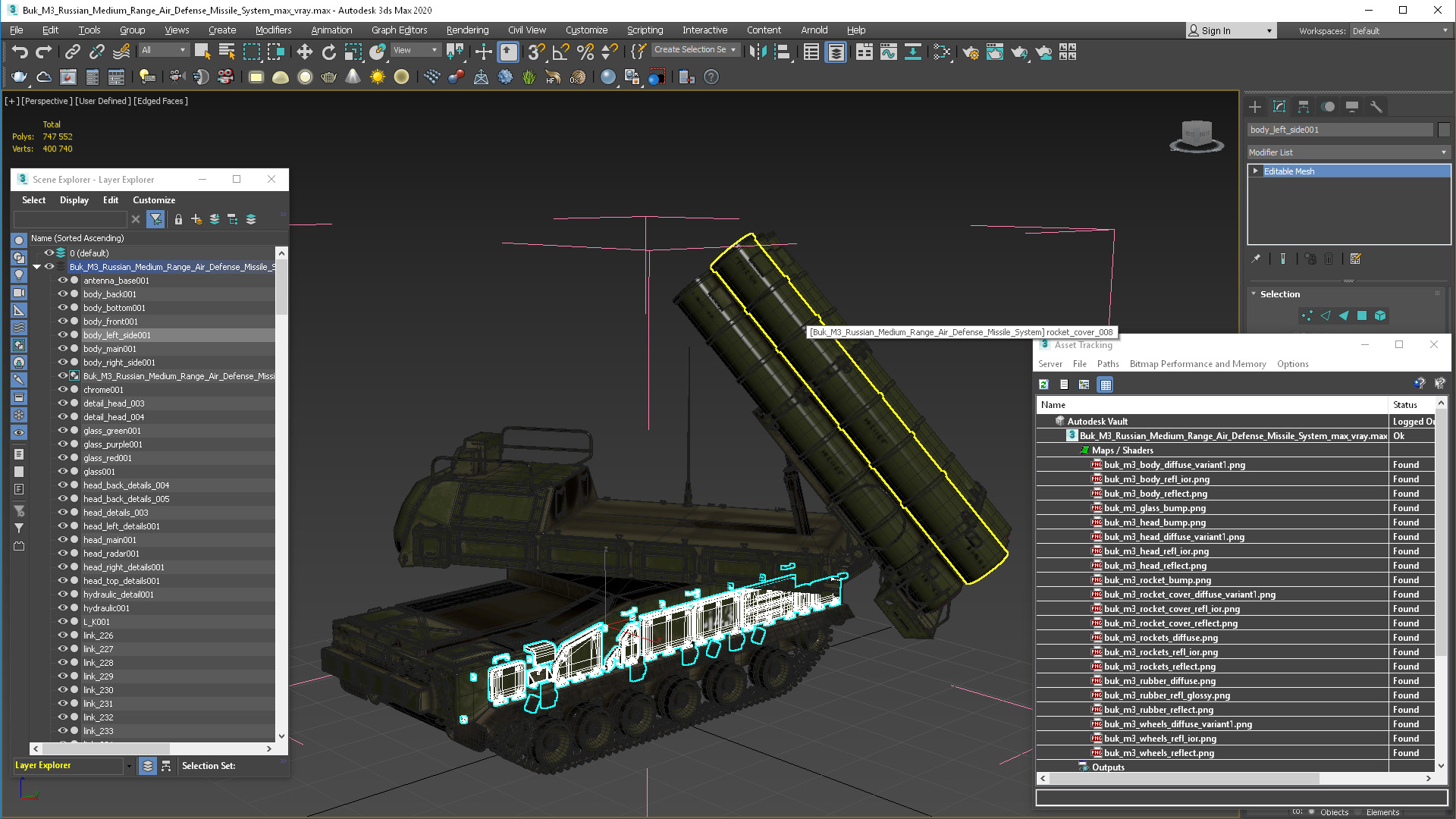Viewport: 1456px width, 819px height.
Task: Open the Curve Editor icon
Action: point(889,52)
